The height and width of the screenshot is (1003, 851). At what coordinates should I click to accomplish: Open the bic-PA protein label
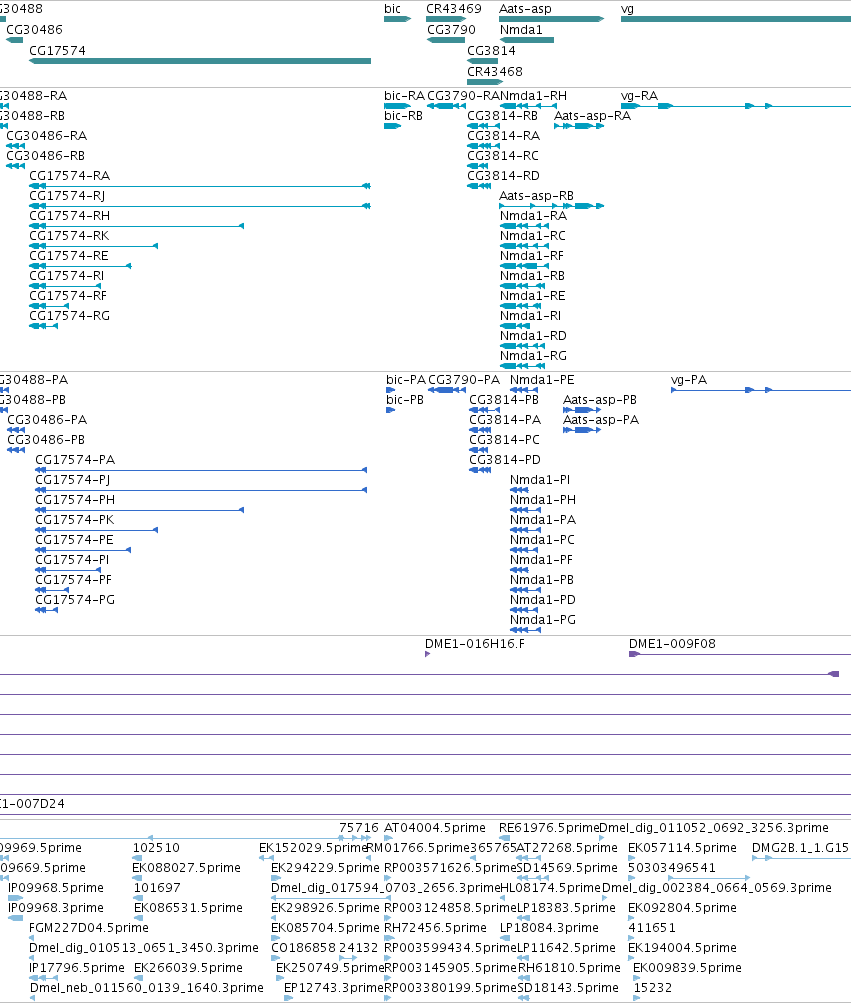tap(406, 380)
